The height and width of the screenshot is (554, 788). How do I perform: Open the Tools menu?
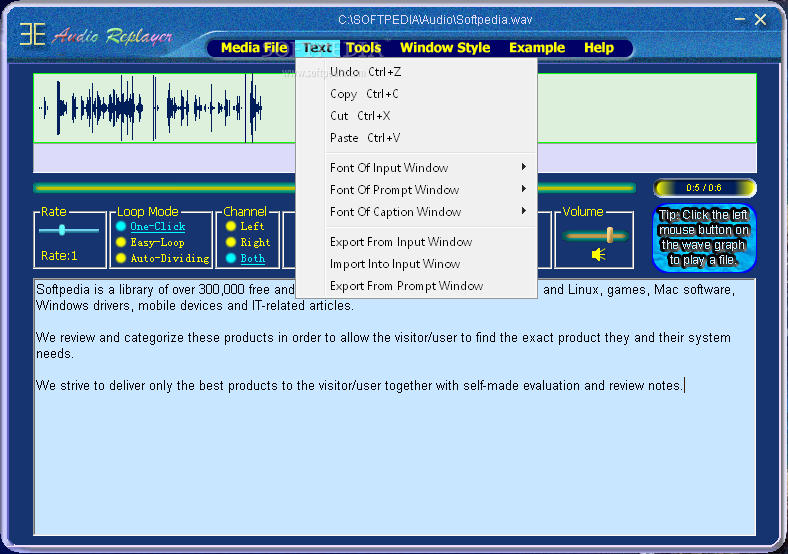pyautogui.click(x=363, y=48)
